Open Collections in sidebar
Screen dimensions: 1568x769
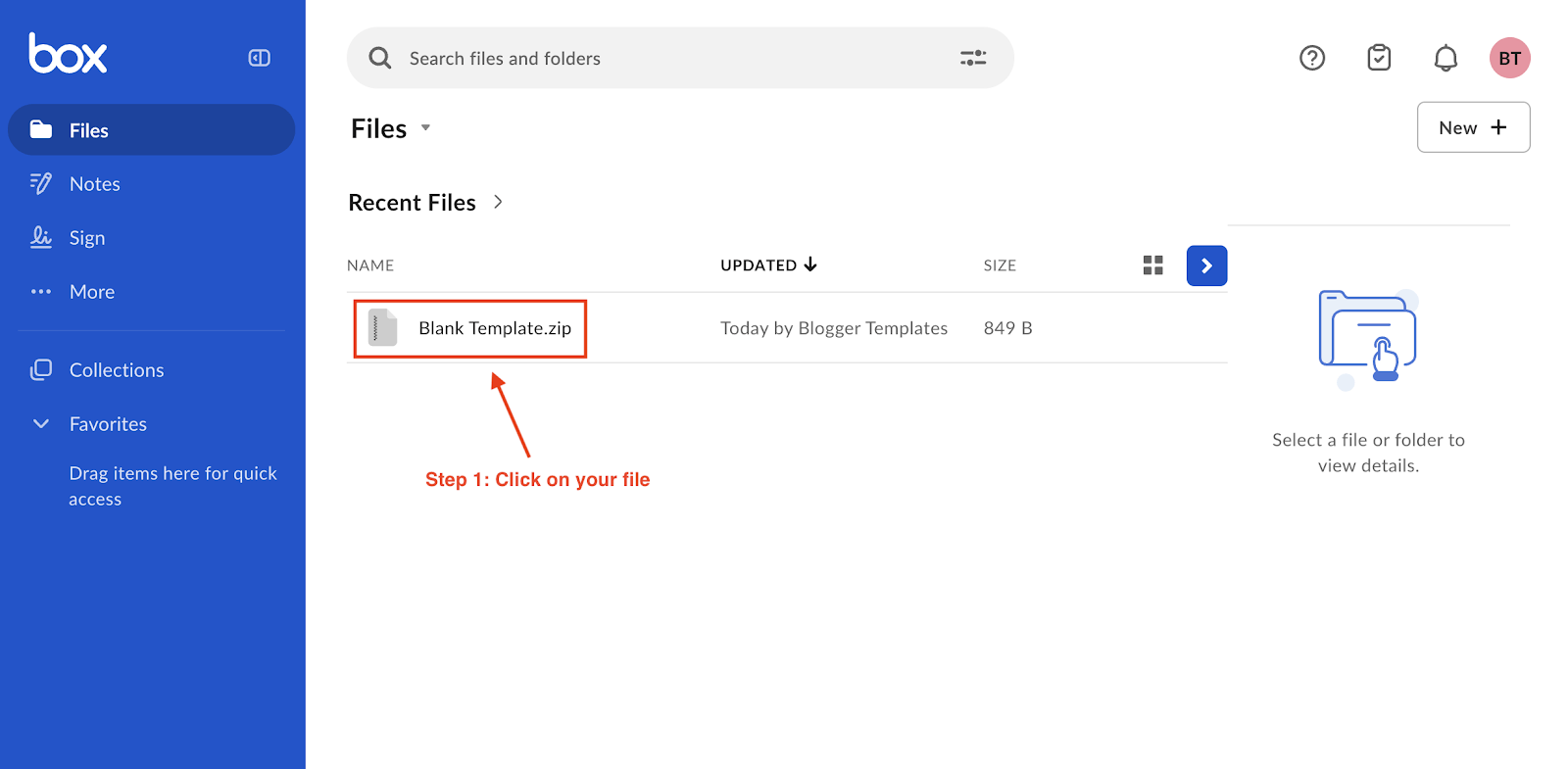click(117, 369)
